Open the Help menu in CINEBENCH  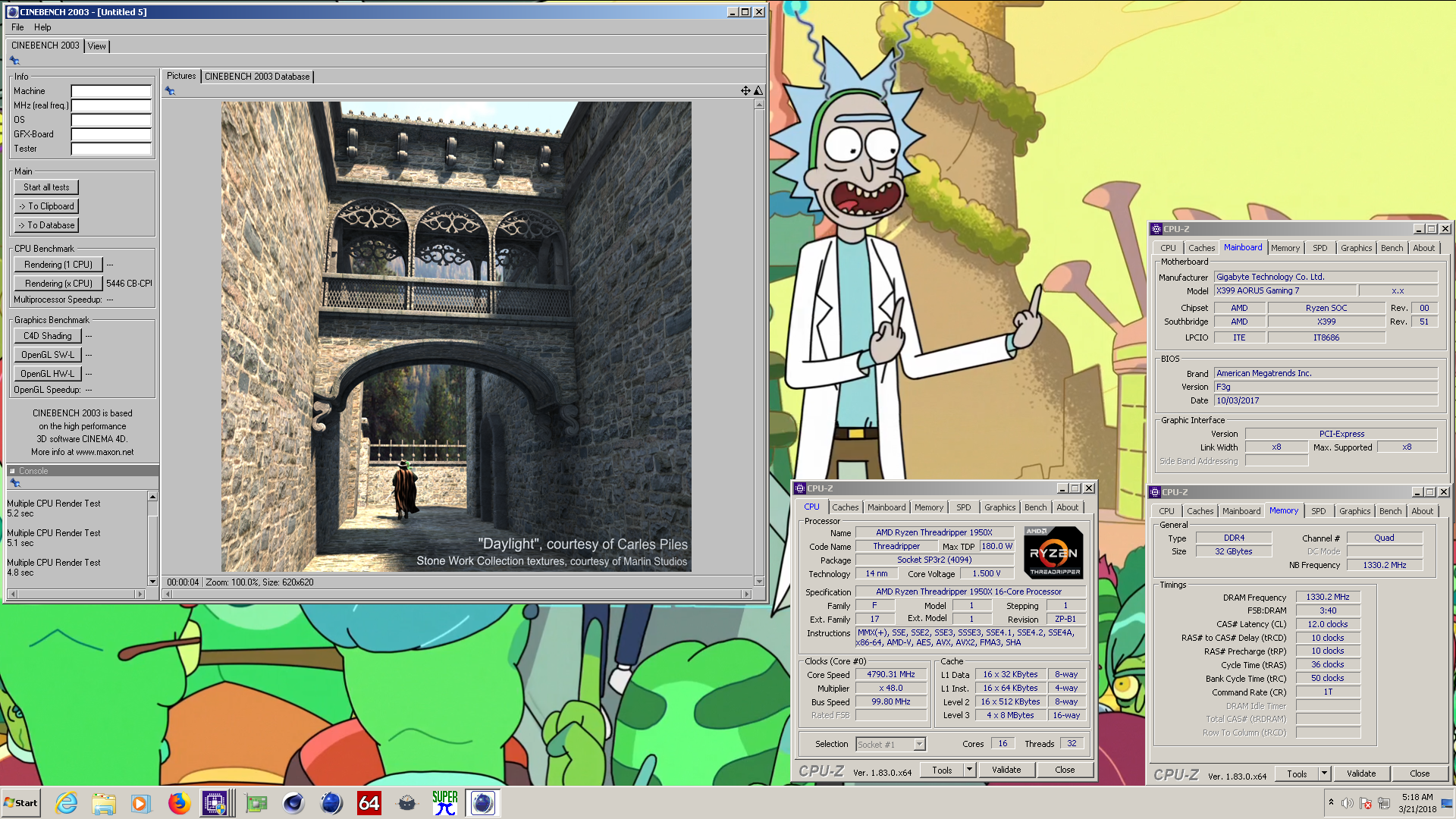(42, 27)
